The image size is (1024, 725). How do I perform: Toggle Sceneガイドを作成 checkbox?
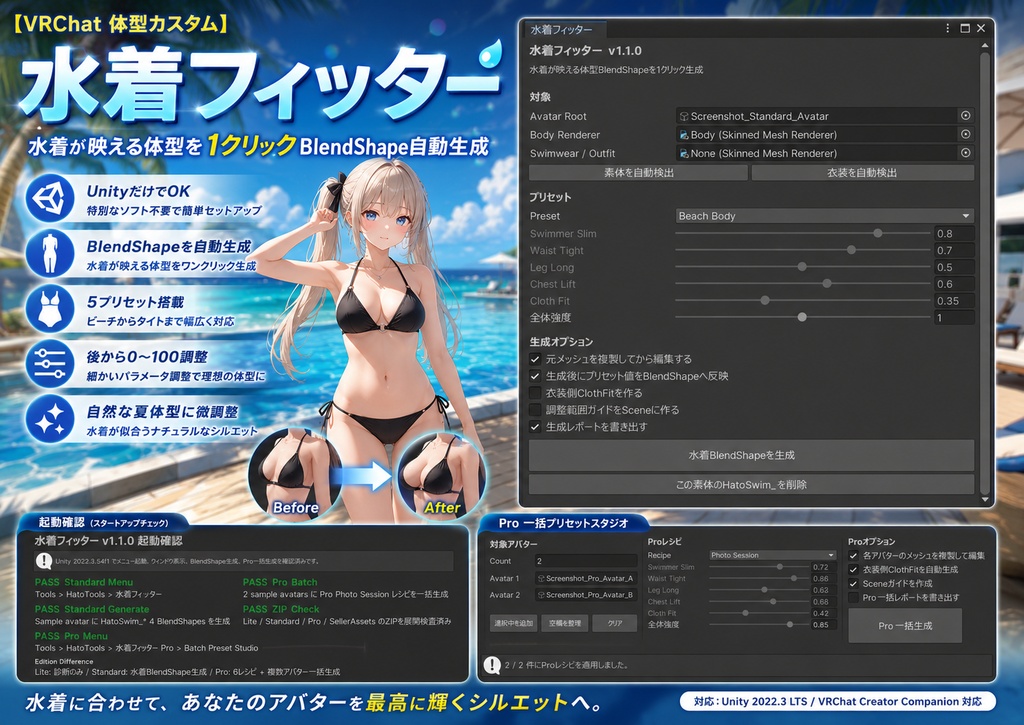tap(853, 584)
